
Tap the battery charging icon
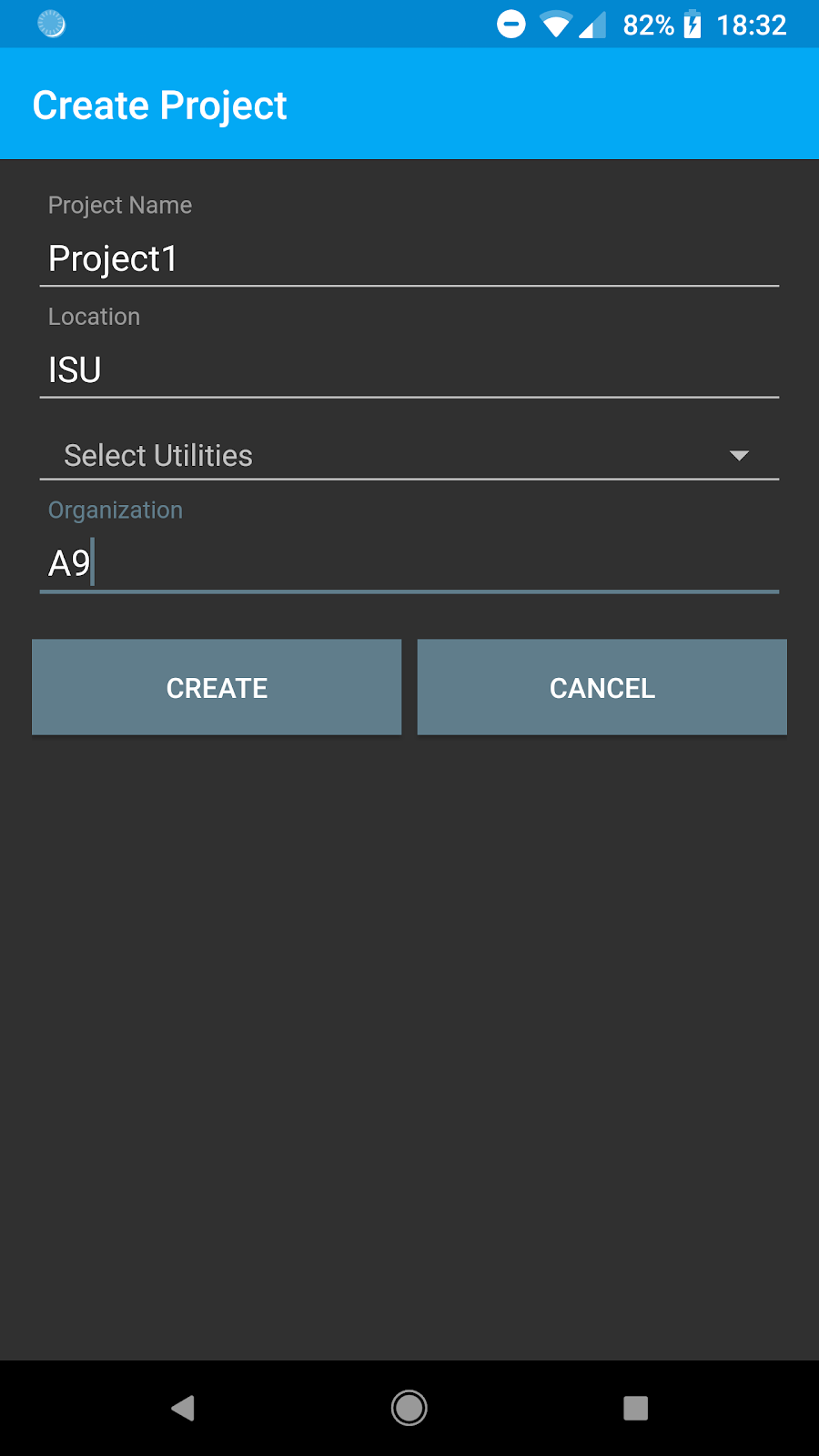[x=693, y=25]
